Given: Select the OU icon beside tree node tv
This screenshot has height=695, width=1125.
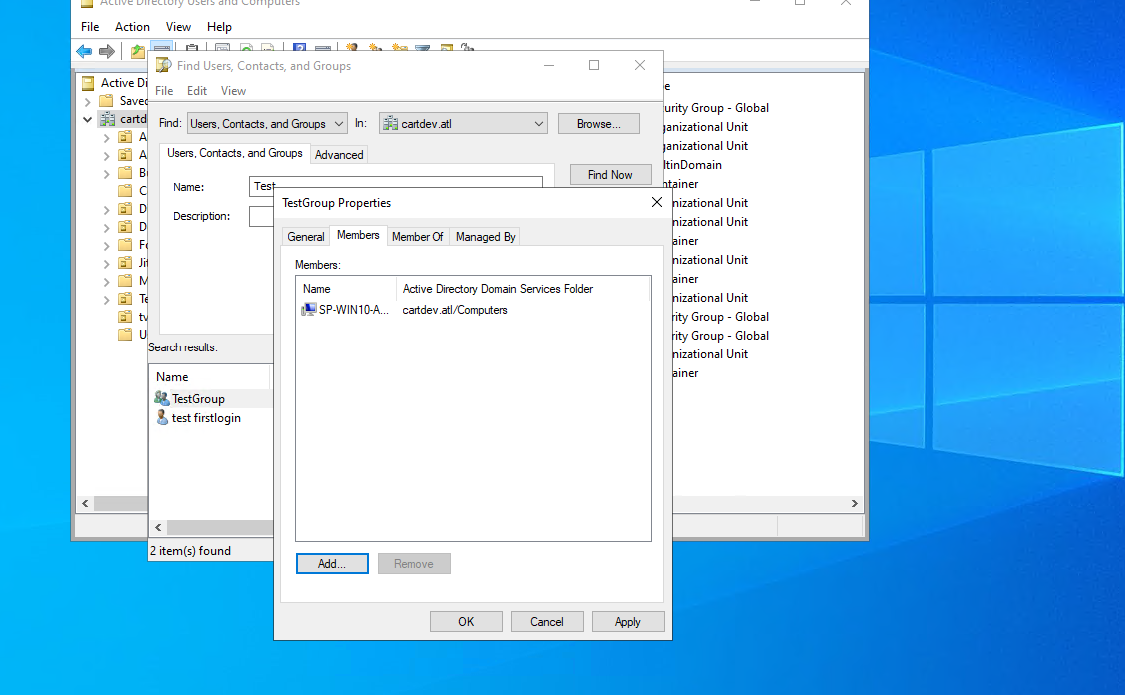Looking at the screenshot, I should (x=125, y=316).
